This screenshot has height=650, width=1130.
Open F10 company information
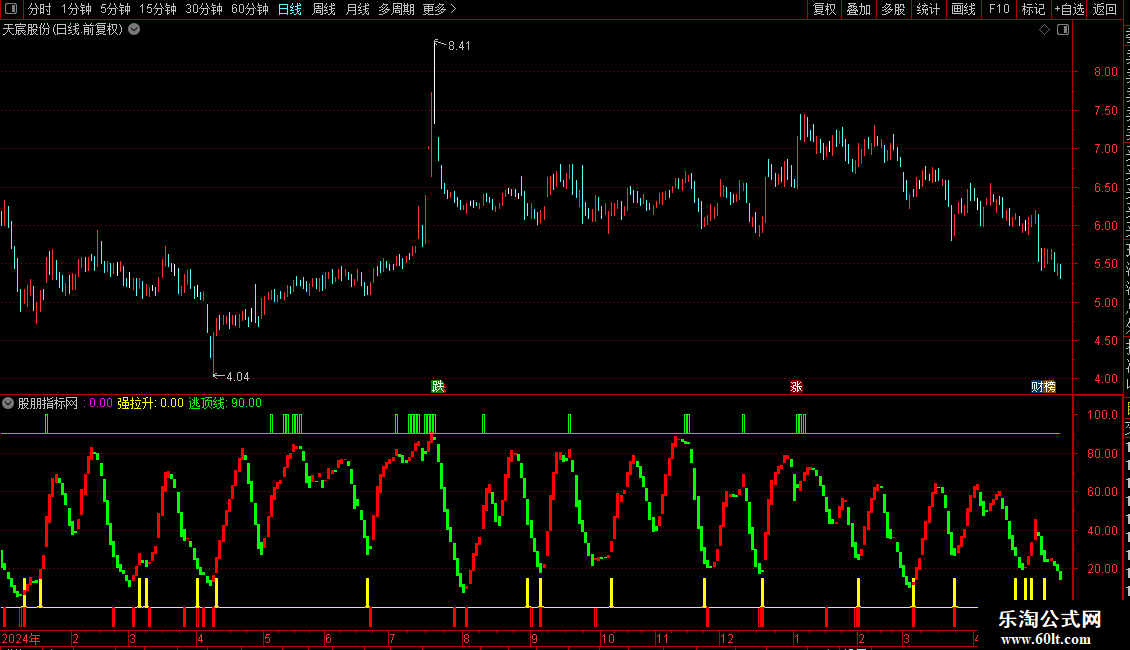pyautogui.click(x=999, y=9)
